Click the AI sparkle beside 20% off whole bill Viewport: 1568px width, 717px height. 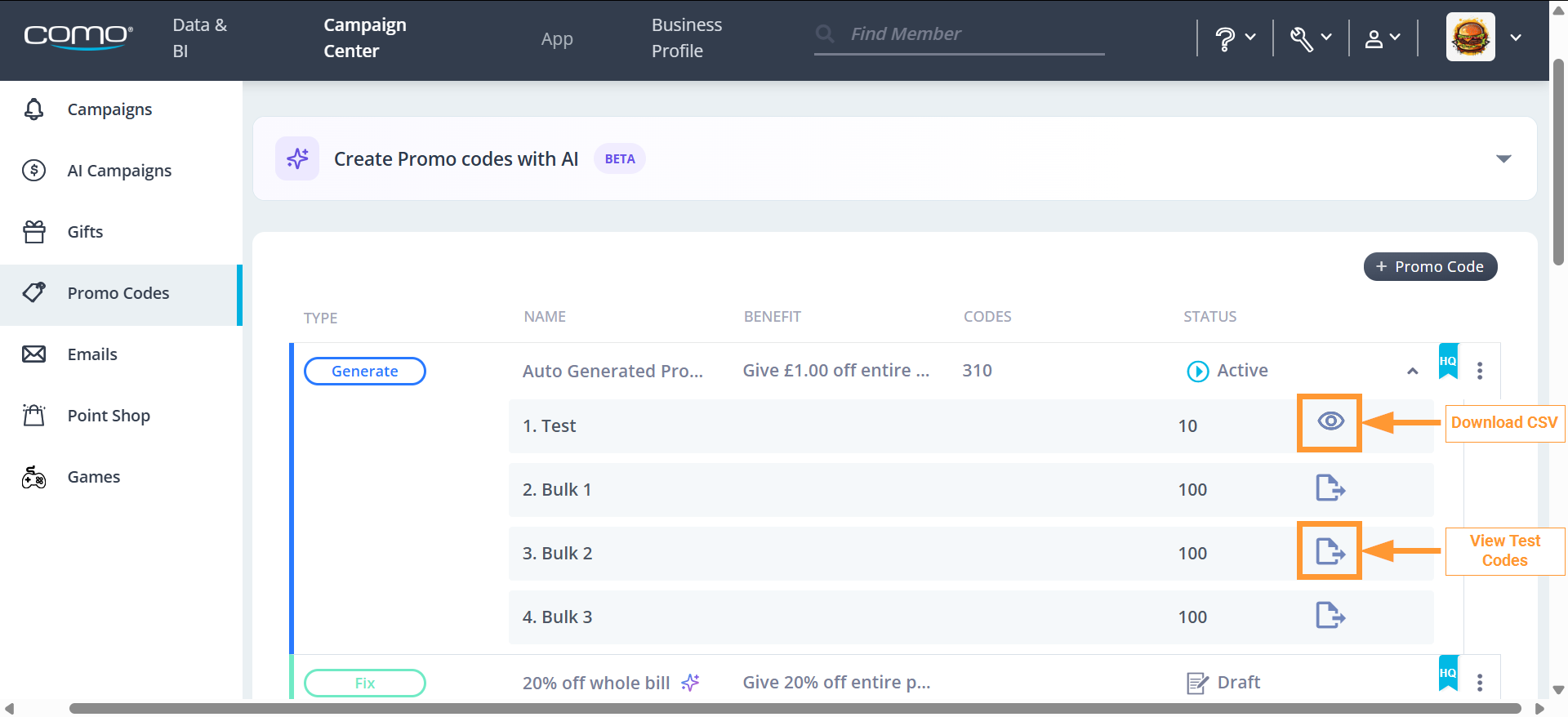[691, 682]
